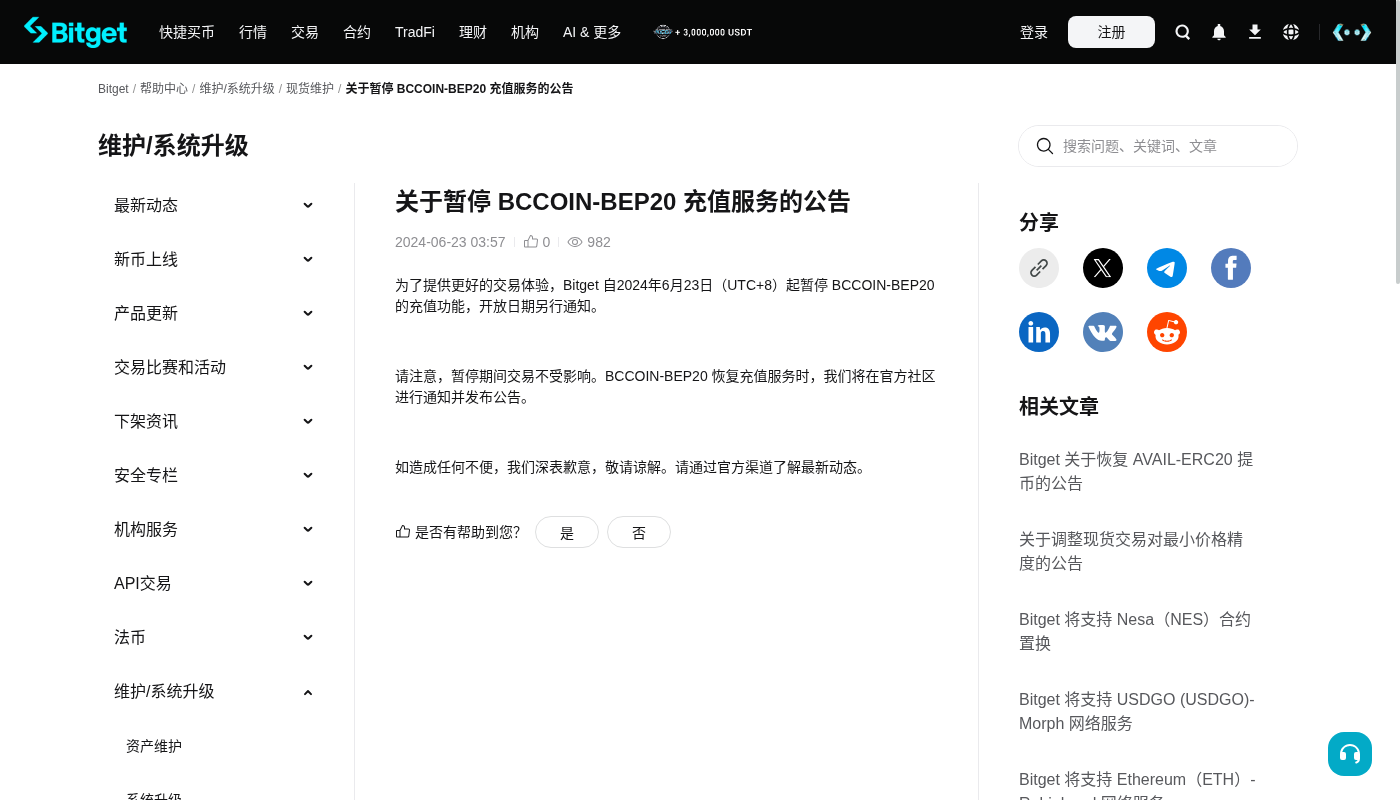
Task: Click the app download icon
Action: click(1255, 32)
